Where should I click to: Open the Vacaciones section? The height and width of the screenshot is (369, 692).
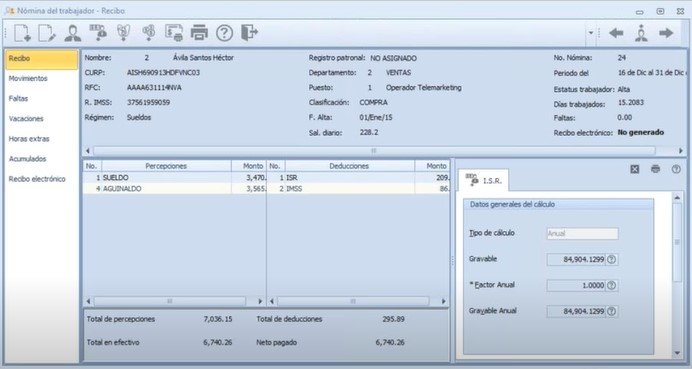click(26, 119)
